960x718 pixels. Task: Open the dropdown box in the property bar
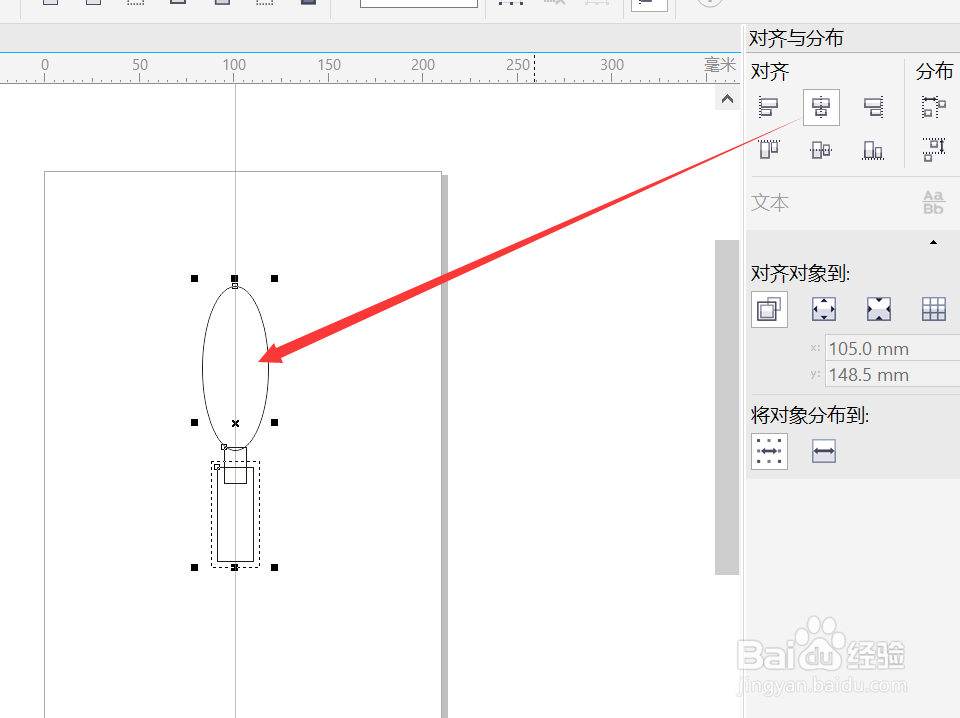pyautogui.click(x=418, y=4)
